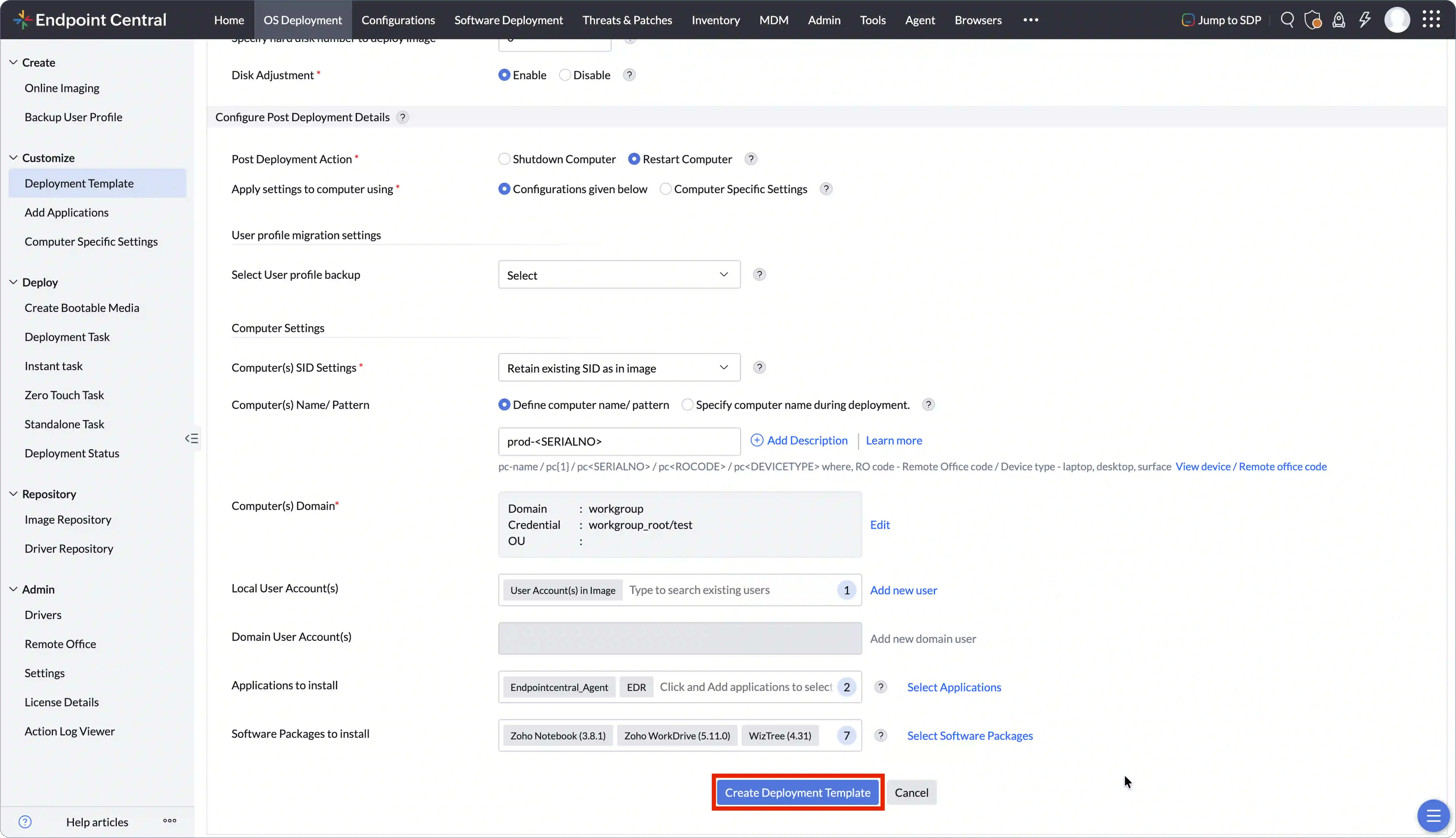The width and height of the screenshot is (1456, 838).
Task: Collapse the Customize section in sidebar
Action: [13, 158]
